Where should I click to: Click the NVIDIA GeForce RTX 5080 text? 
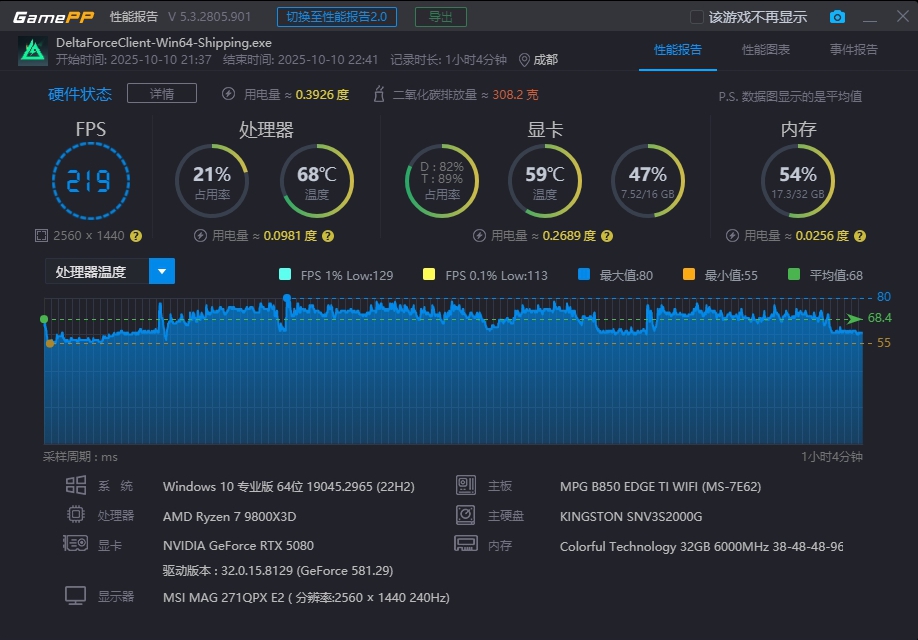point(238,546)
